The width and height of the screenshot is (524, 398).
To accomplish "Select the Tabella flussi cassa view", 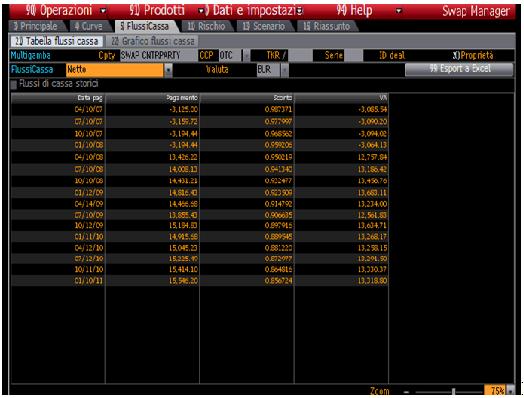I will click(57, 41).
